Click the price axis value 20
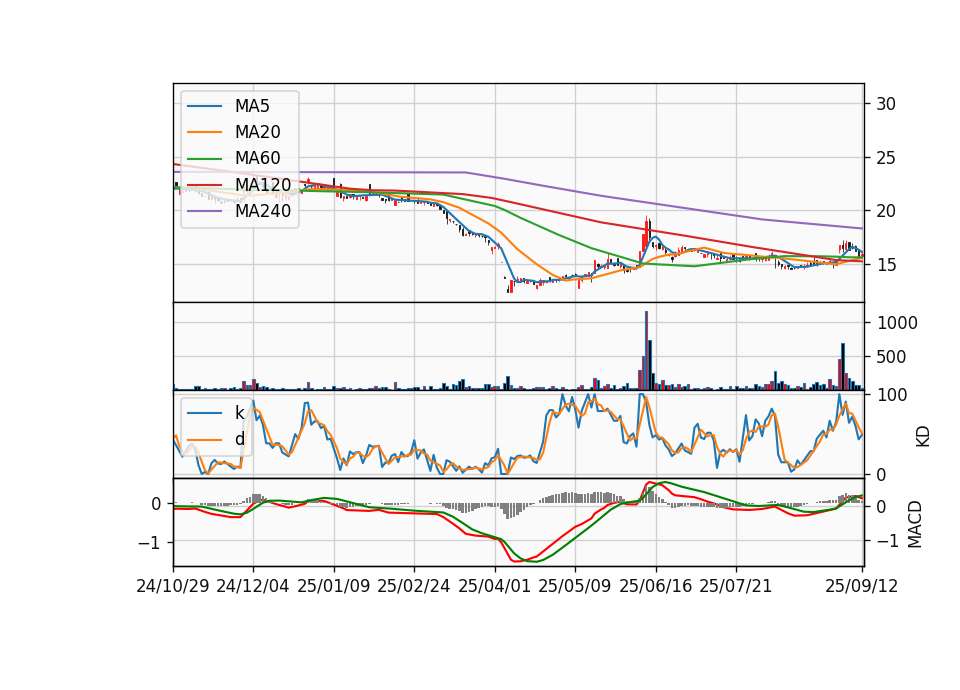960x690 pixels. tap(886, 211)
